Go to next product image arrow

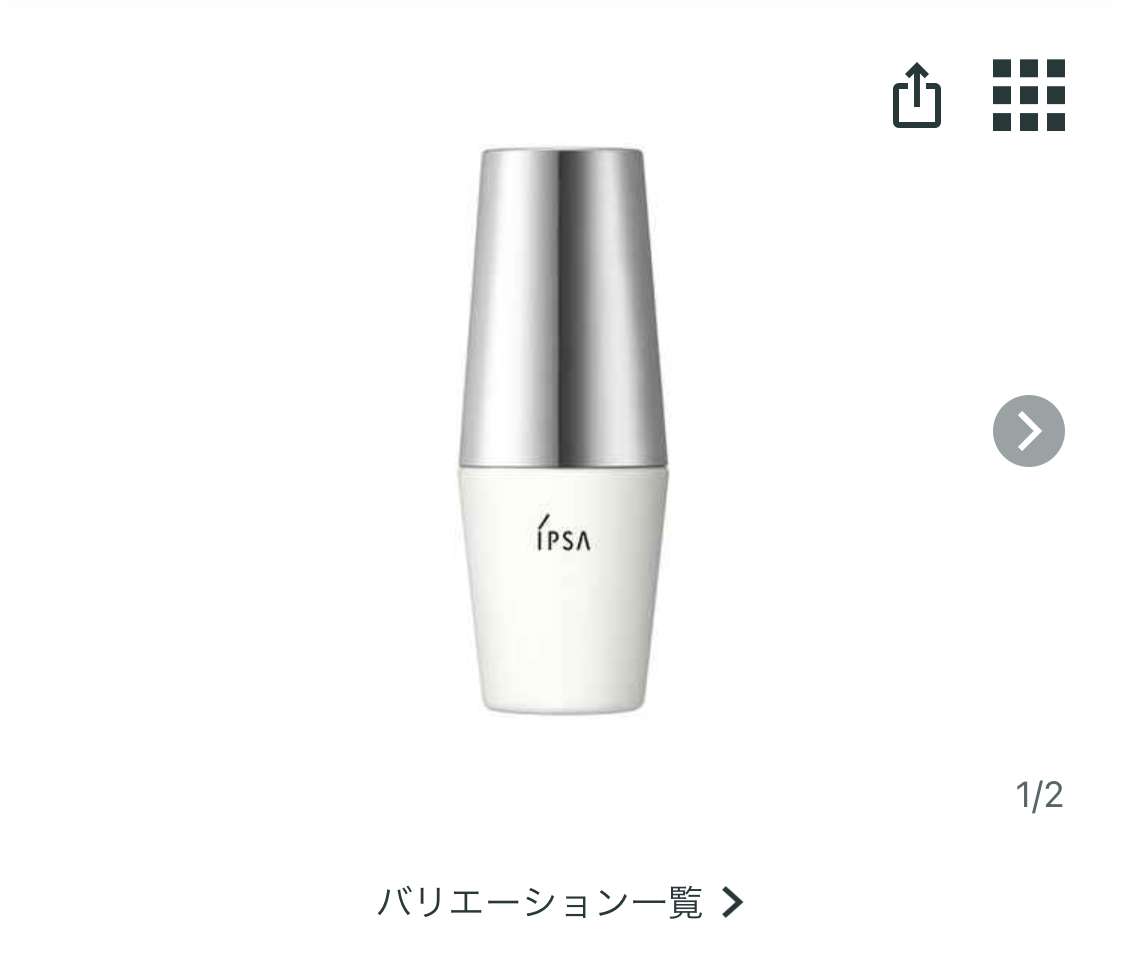[1028, 431]
